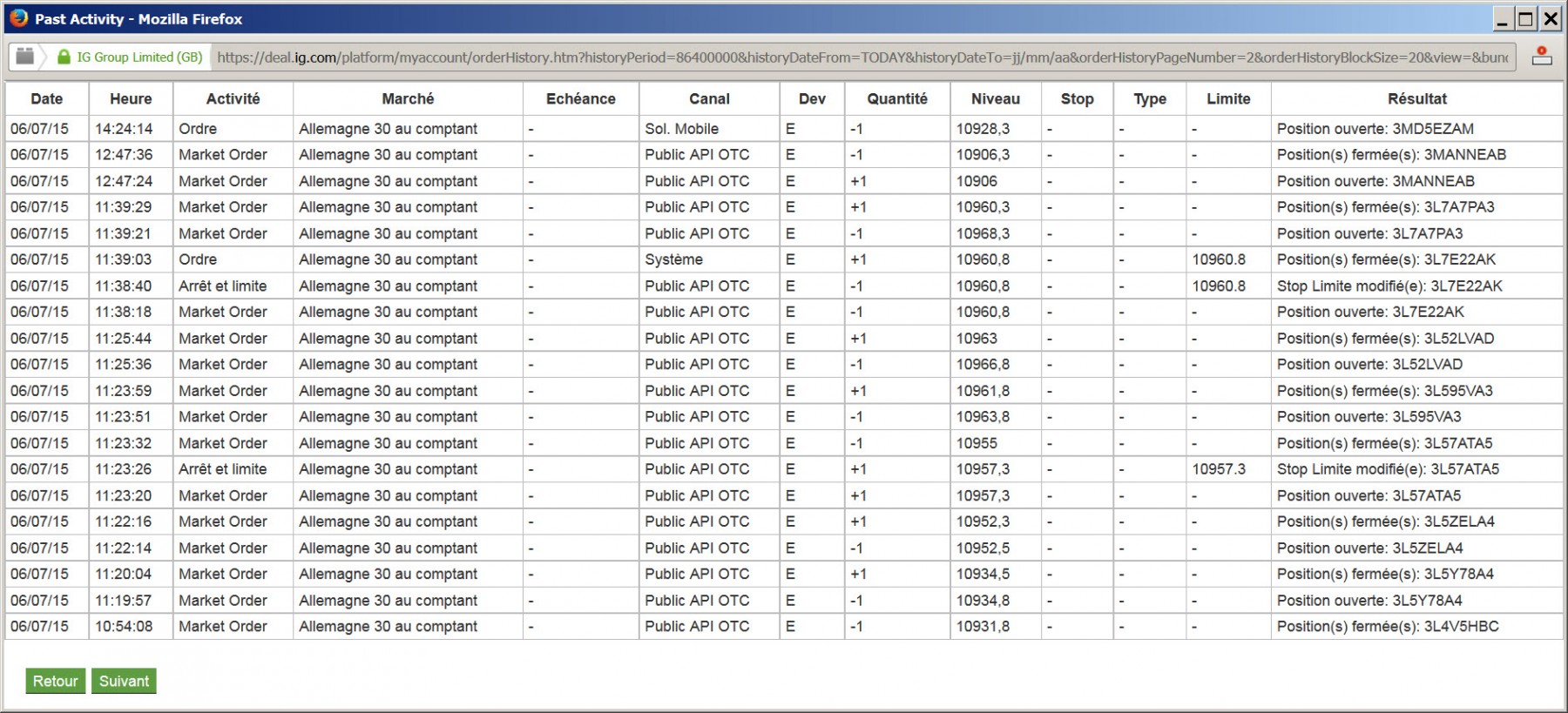Select the Date column header

(x=47, y=99)
